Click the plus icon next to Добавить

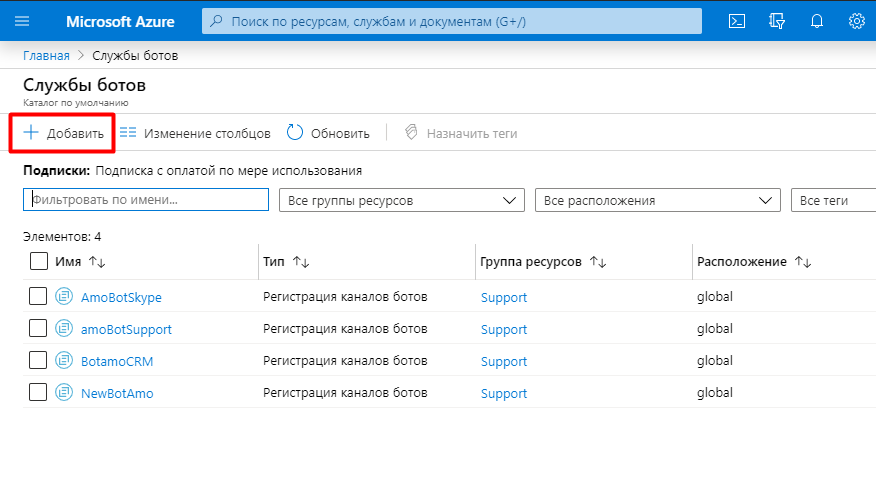(x=31, y=132)
